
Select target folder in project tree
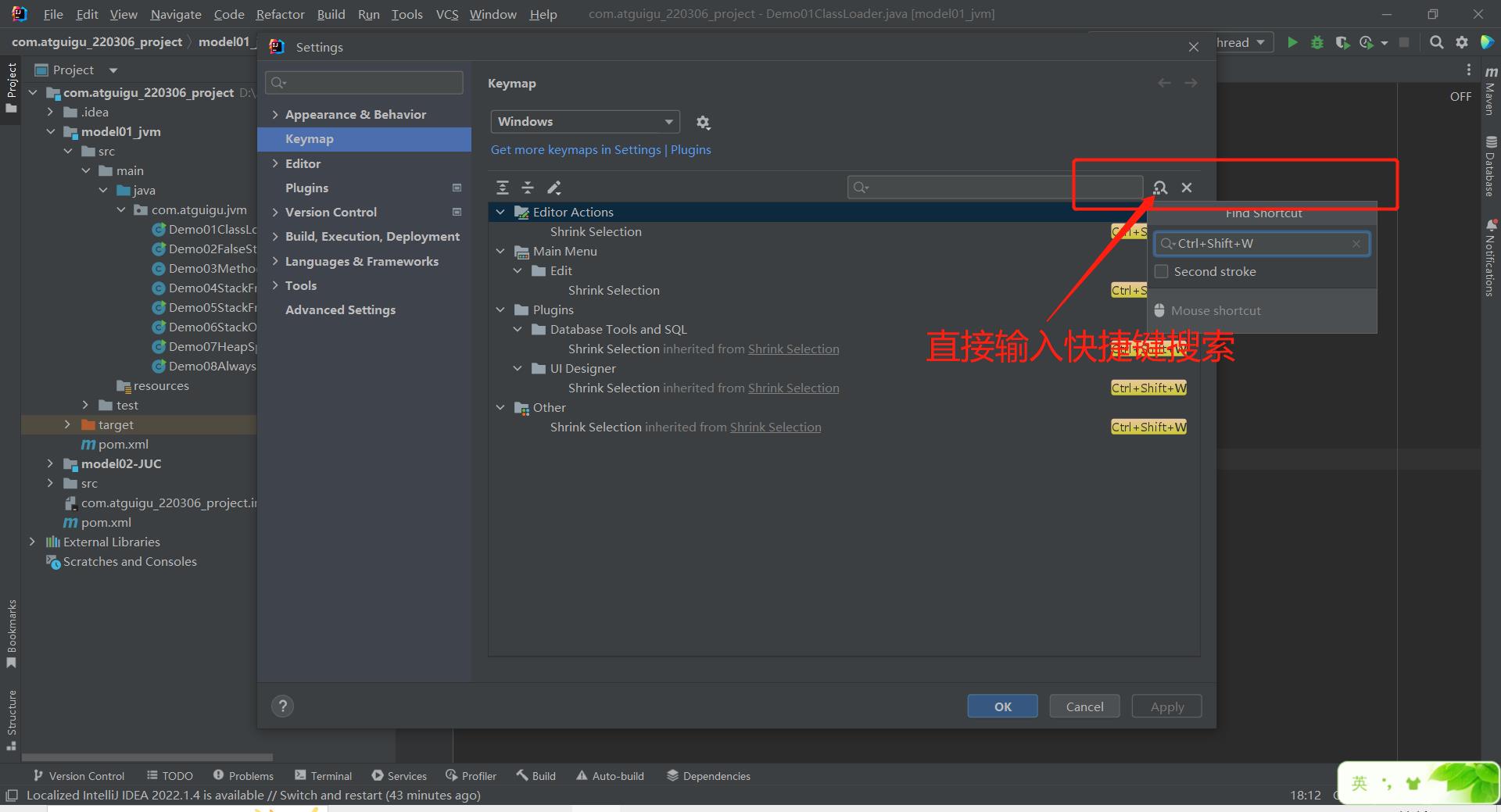point(116,424)
